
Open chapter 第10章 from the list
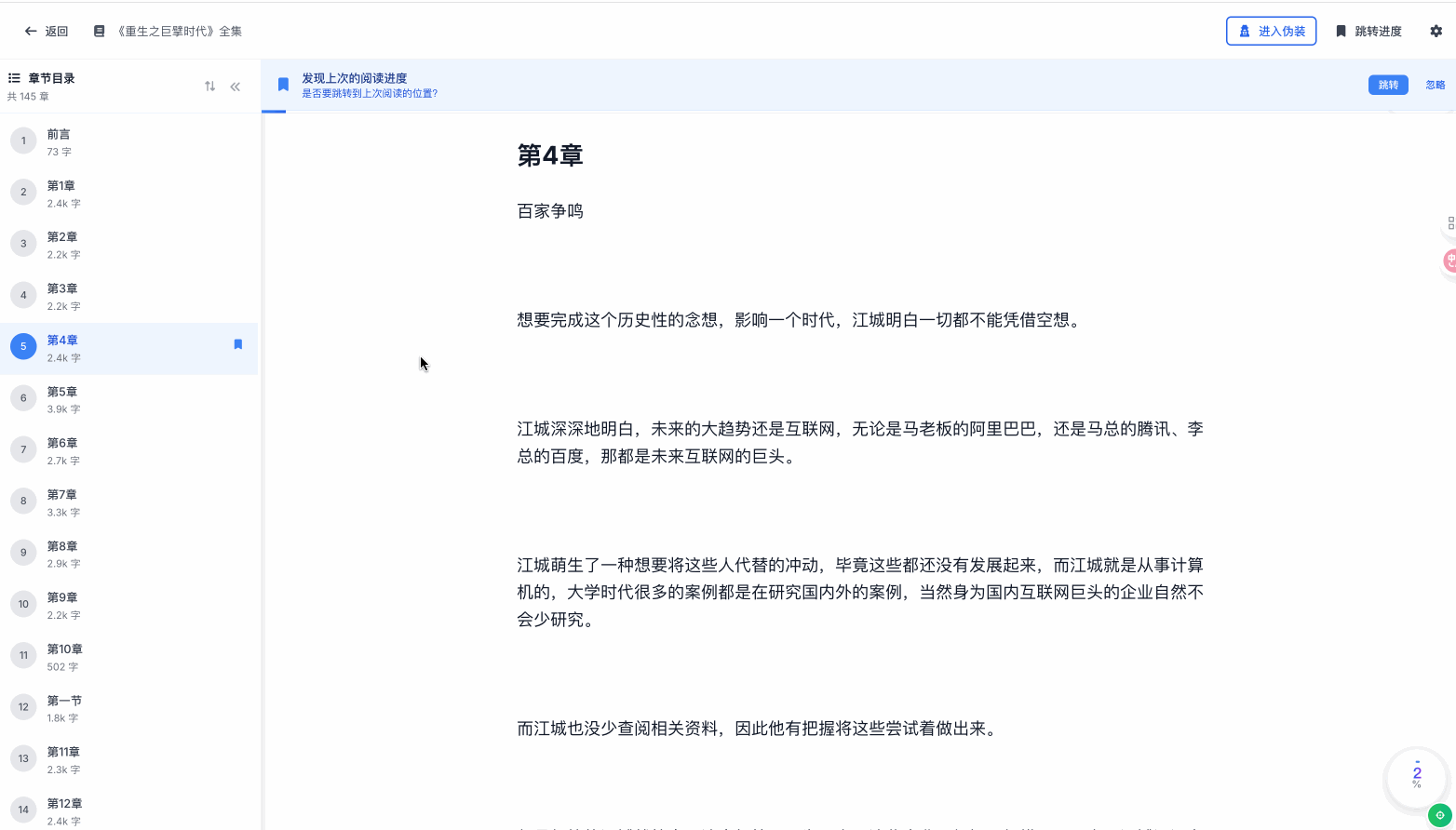(x=65, y=656)
